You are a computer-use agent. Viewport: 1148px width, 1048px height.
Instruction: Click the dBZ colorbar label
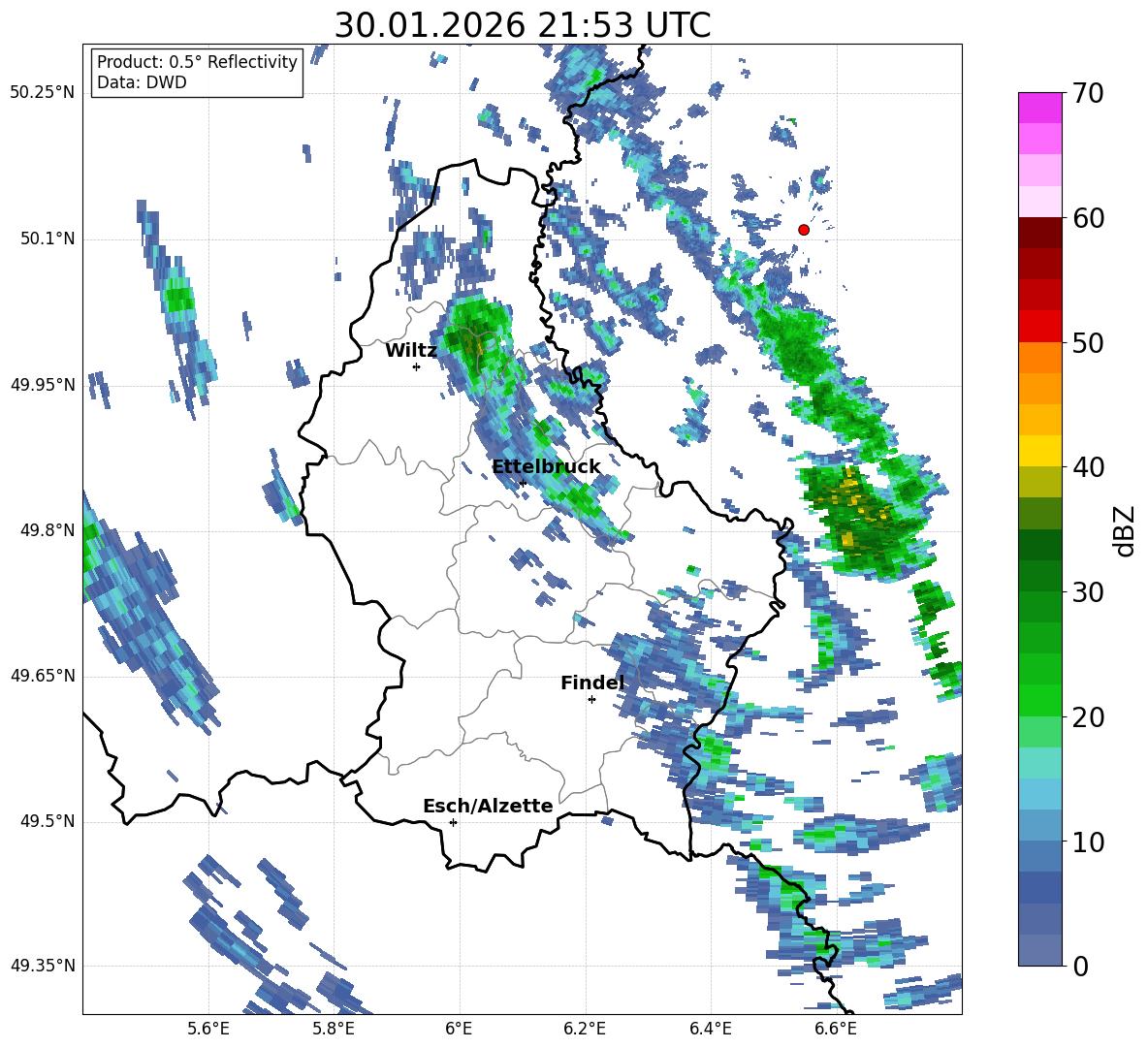1126,530
